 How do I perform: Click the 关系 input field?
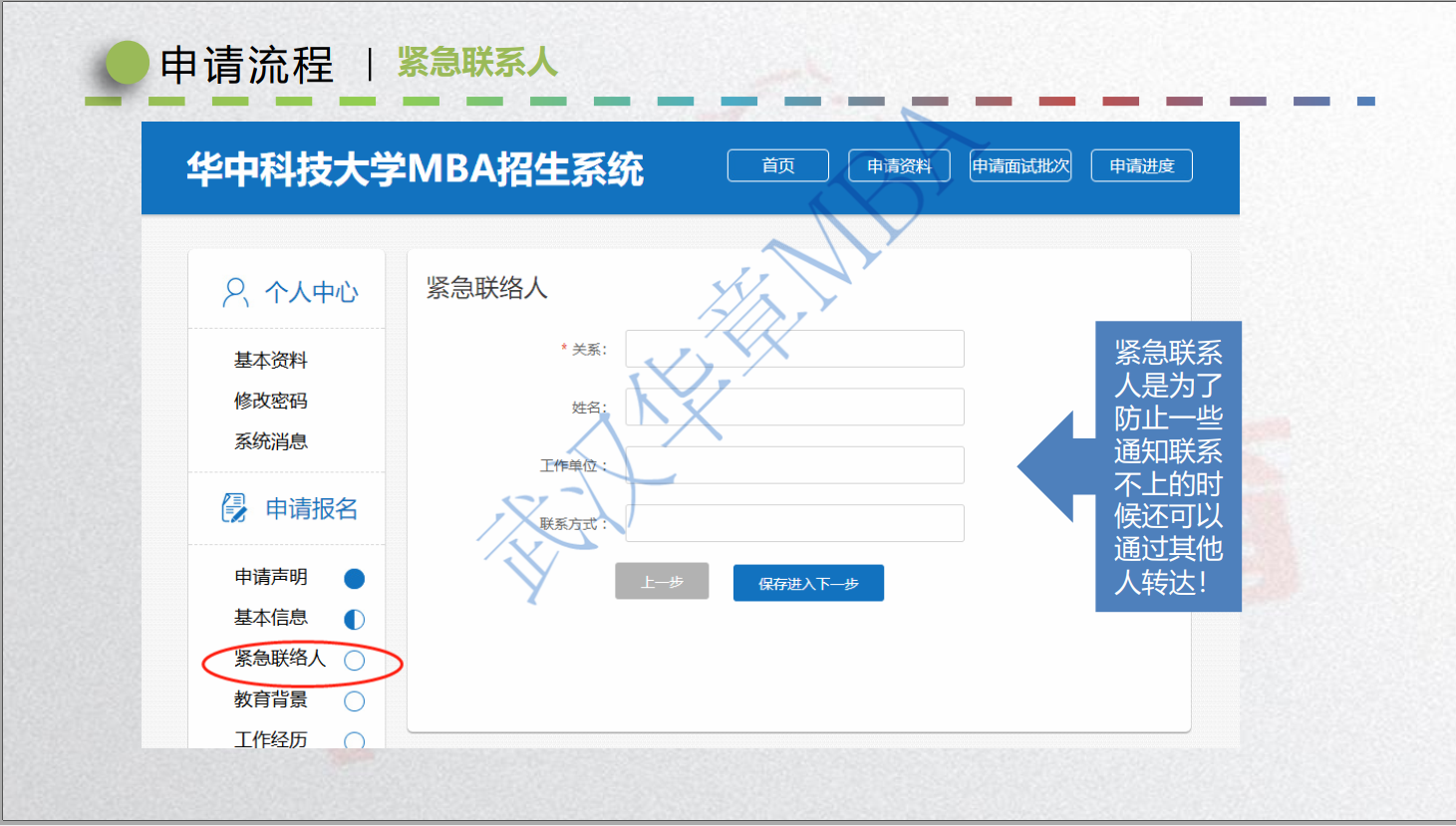[794, 349]
